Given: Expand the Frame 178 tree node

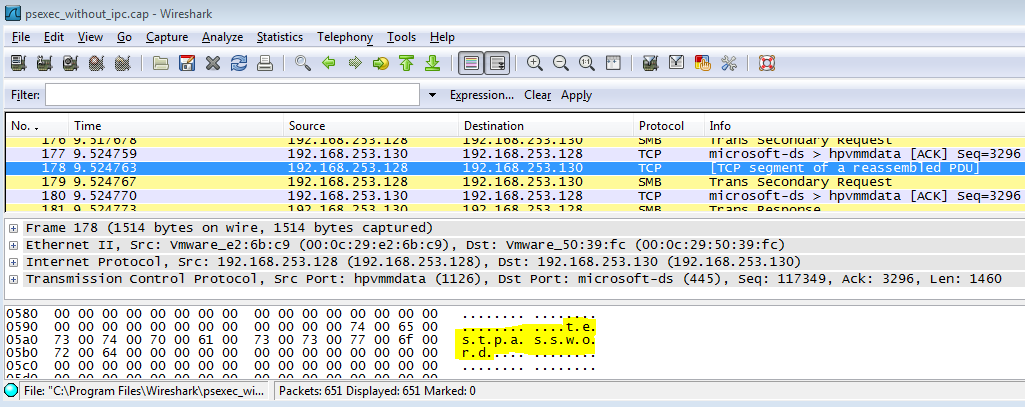Looking at the screenshot, I should [x=14, y=229].
